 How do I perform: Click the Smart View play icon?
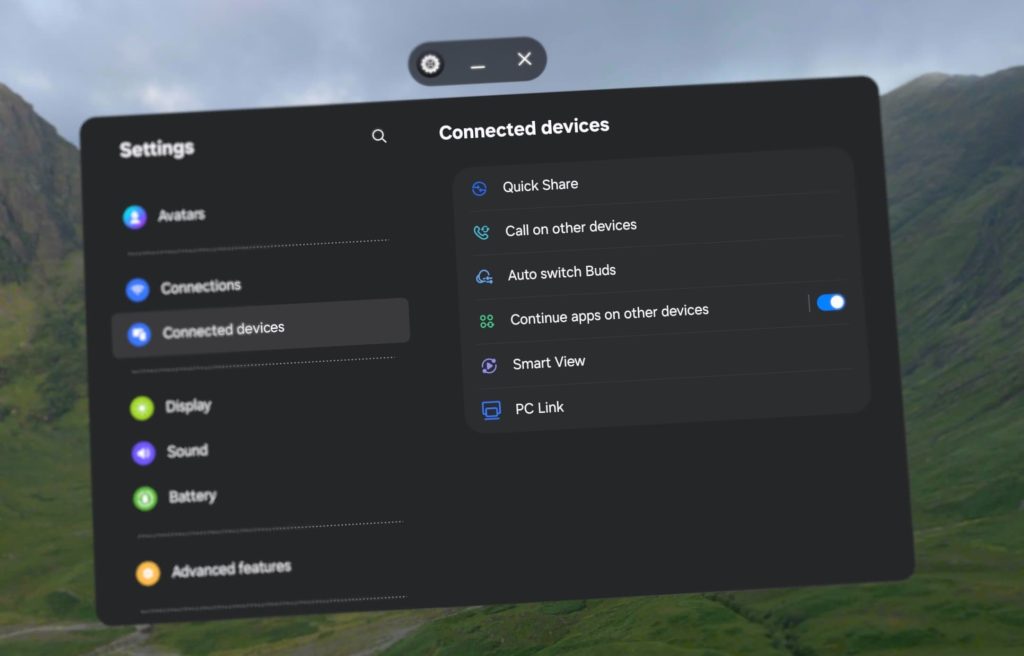pos(488,365)
